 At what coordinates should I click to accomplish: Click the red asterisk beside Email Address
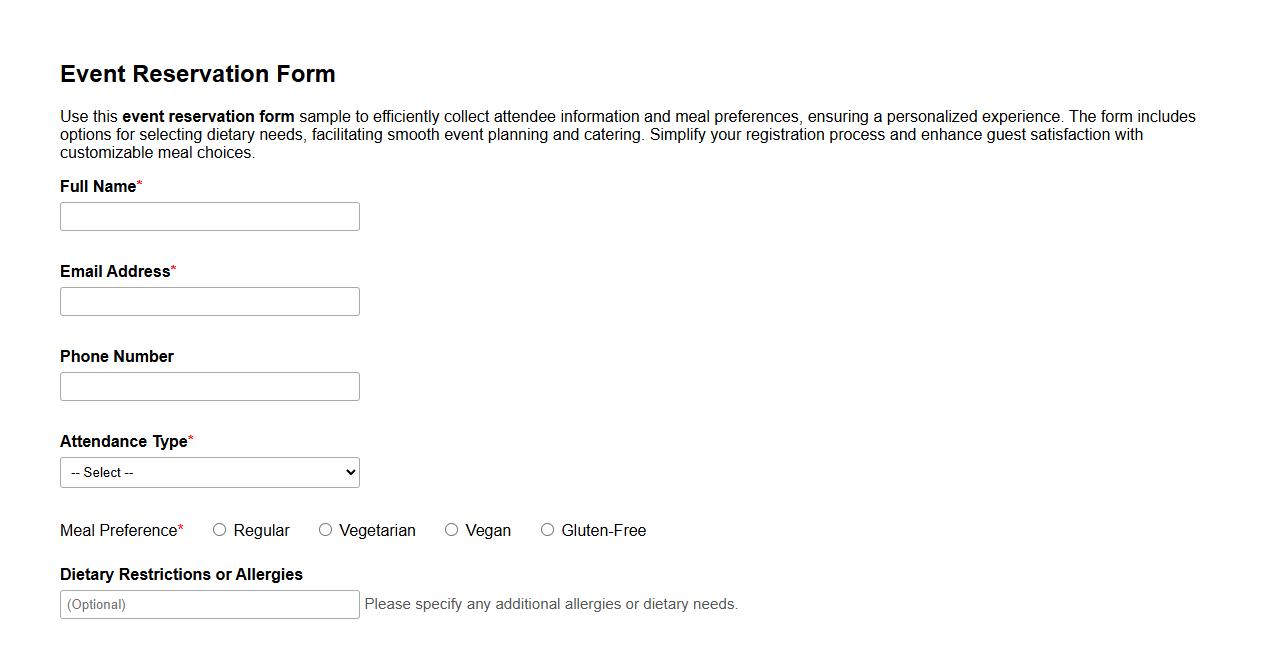coord(173,268)
